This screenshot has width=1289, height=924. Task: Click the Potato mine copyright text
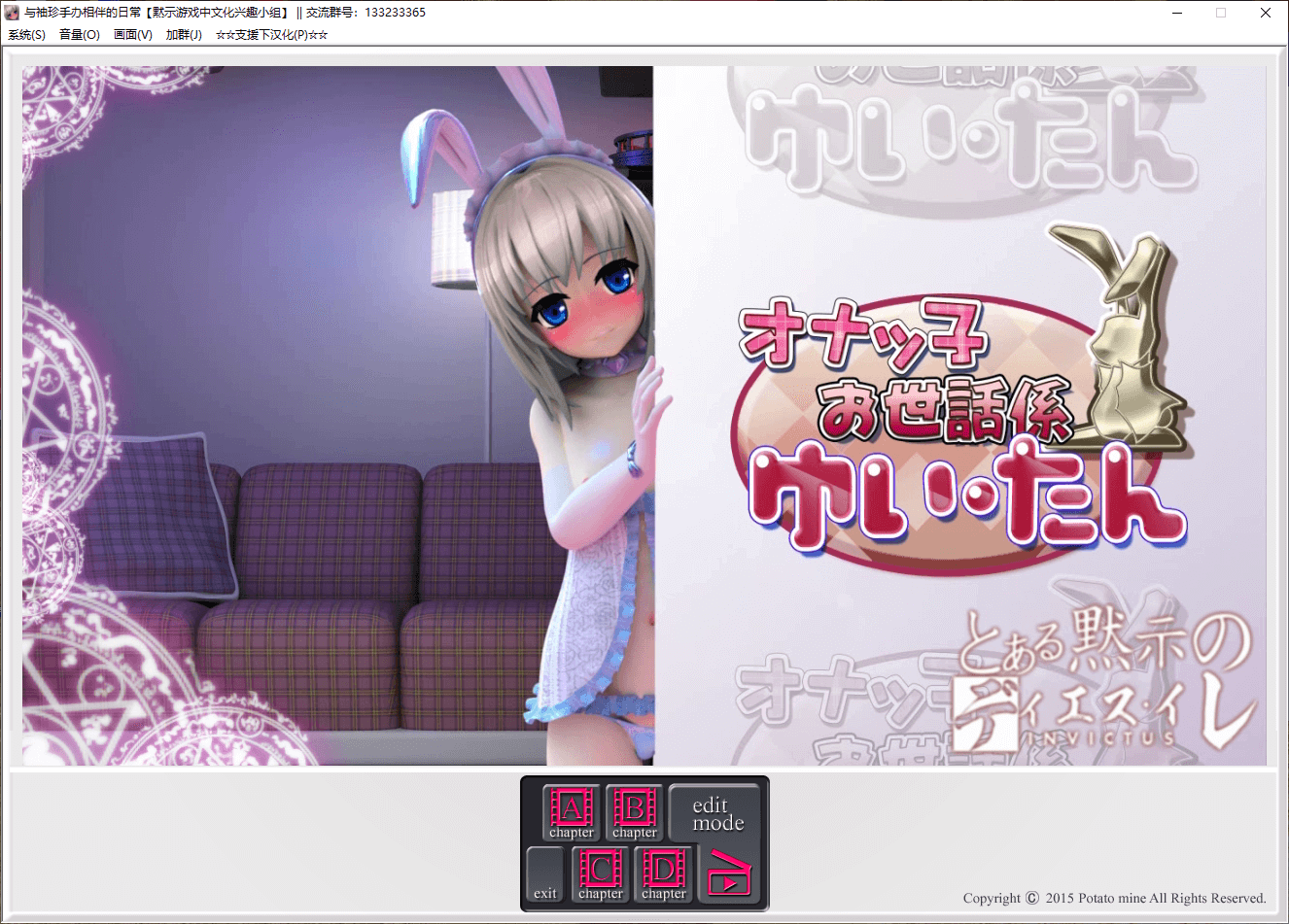coord(1114,898)
